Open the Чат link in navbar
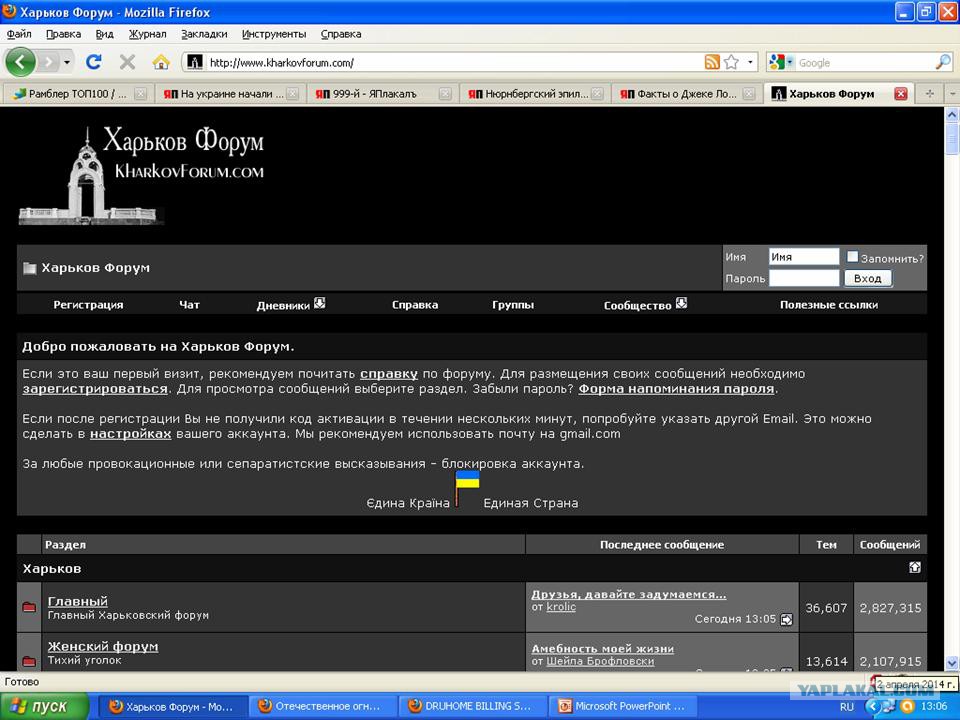960x720 pixels. (190, 305)
